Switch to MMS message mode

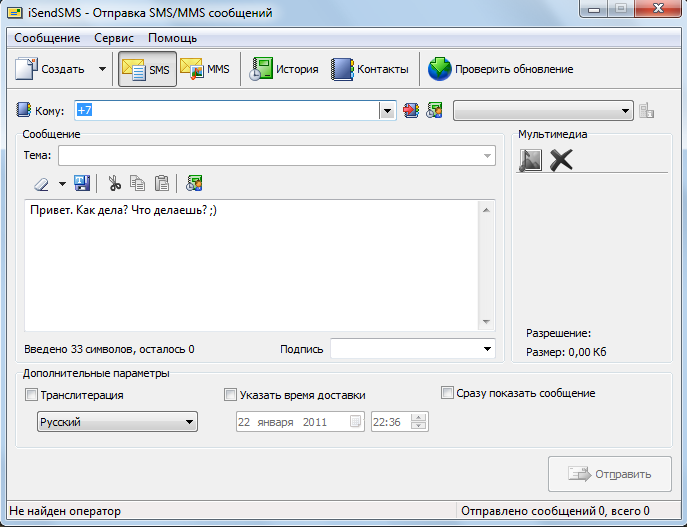pyautogui.click(x=205, y=69)
